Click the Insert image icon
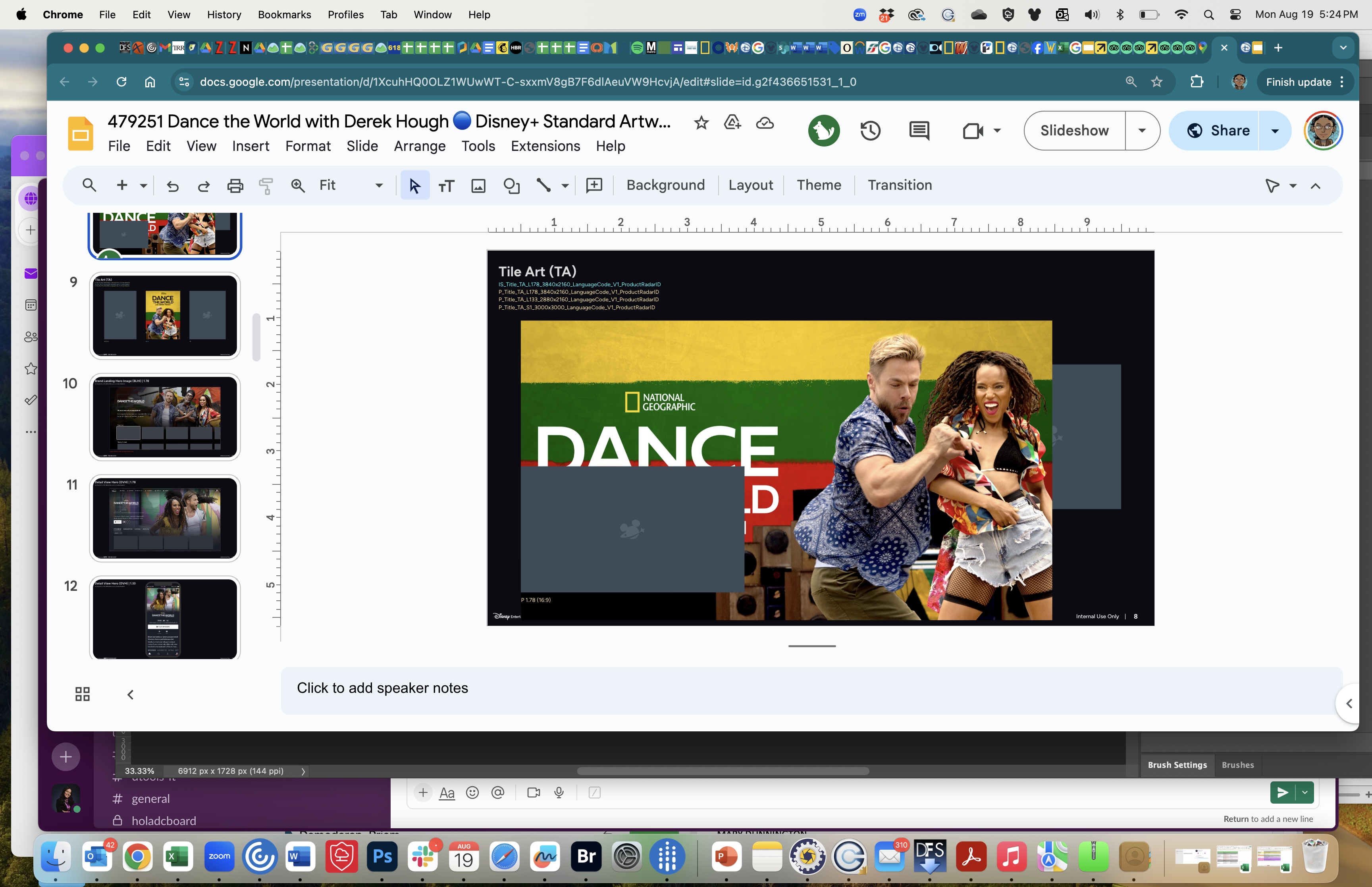This screenshot has width=1372, height=887. point(478,185)
